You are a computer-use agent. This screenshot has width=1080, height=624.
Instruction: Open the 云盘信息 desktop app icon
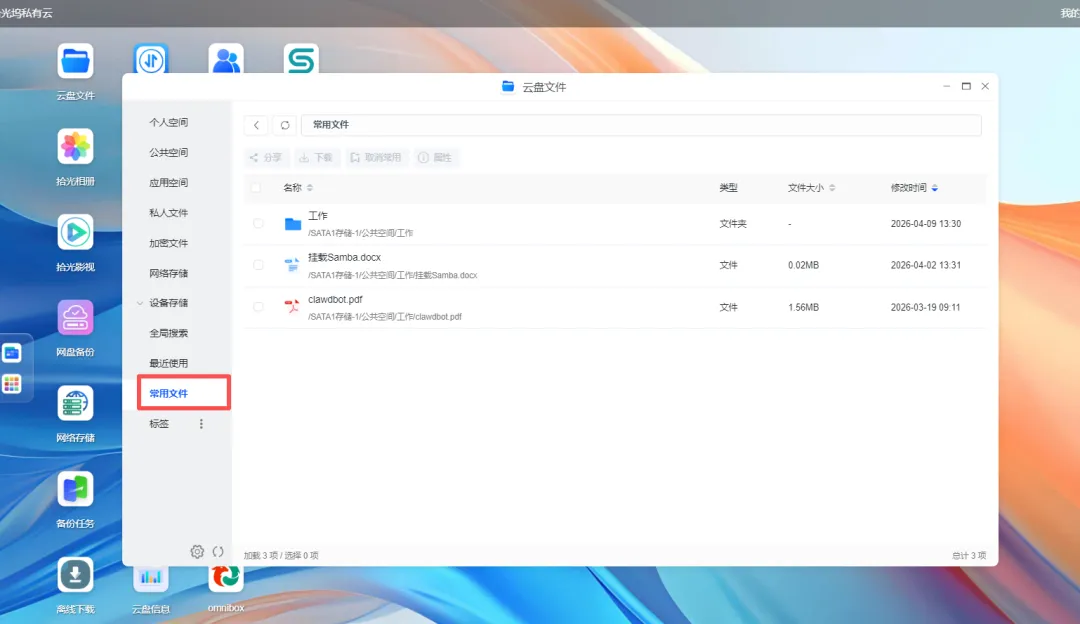pyautogui.click(x=150, y=579)
